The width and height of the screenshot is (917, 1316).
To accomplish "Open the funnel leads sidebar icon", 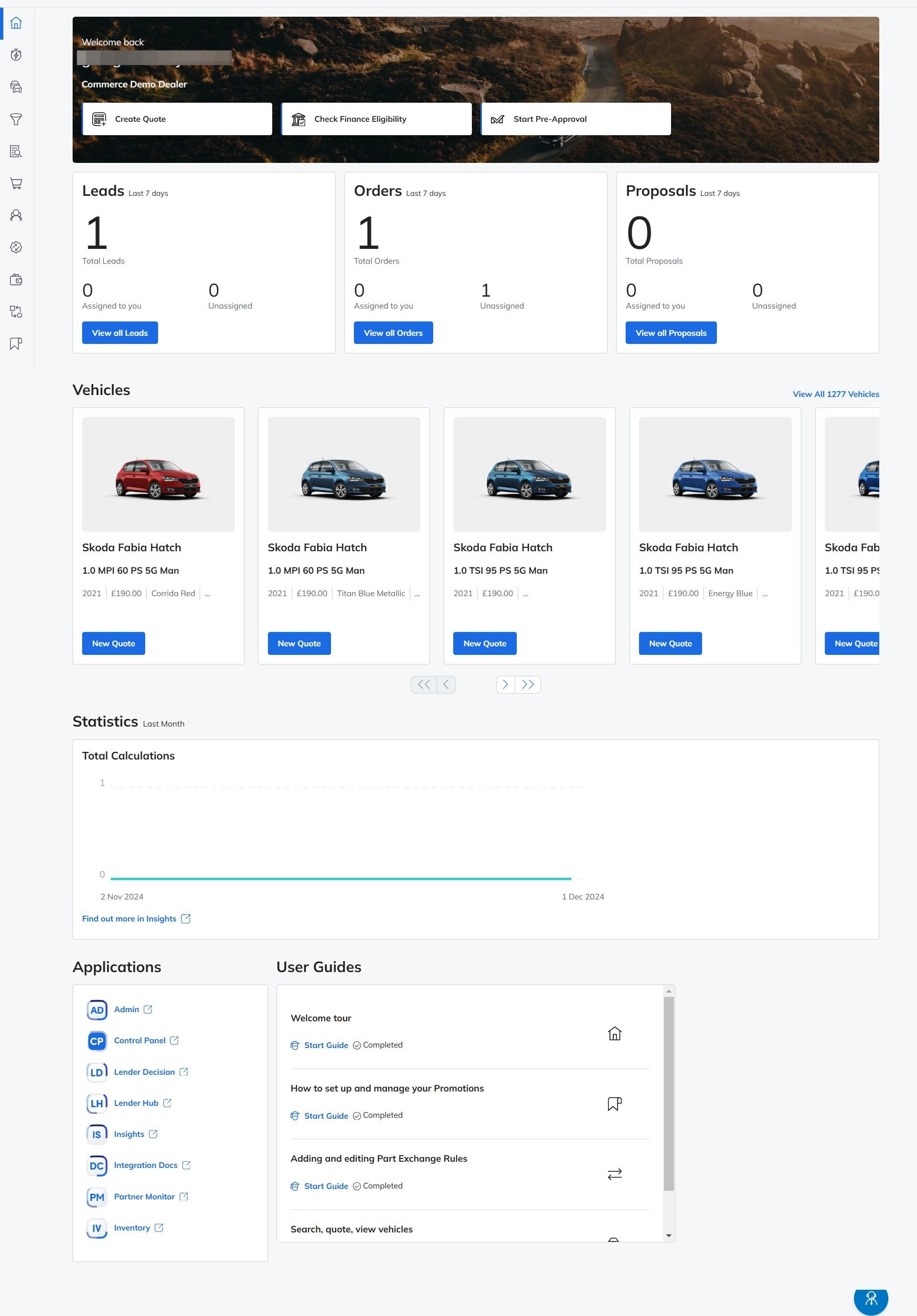I will (x=16, y=119).
